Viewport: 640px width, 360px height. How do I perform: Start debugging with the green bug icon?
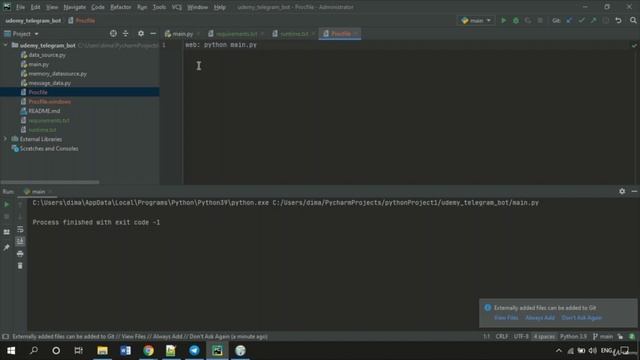click(516, 20)
